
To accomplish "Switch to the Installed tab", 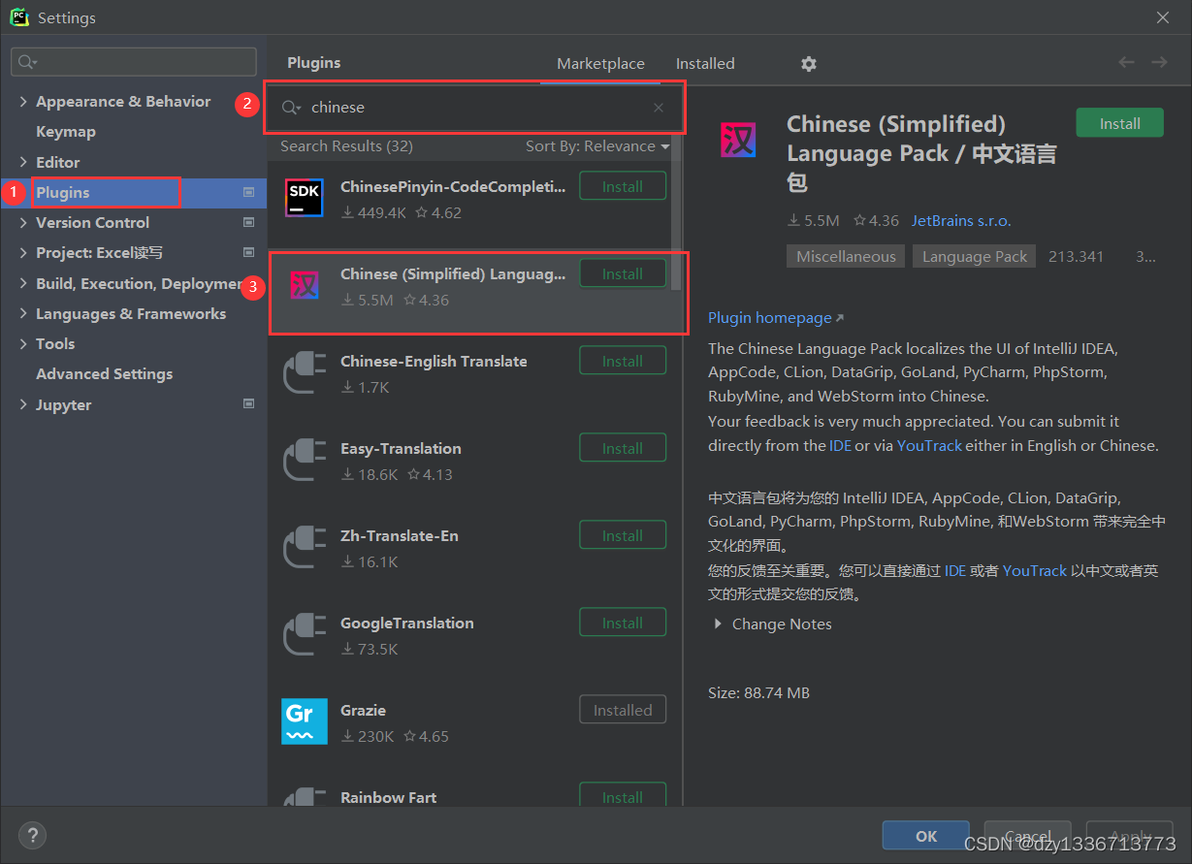I will point(705,64).
